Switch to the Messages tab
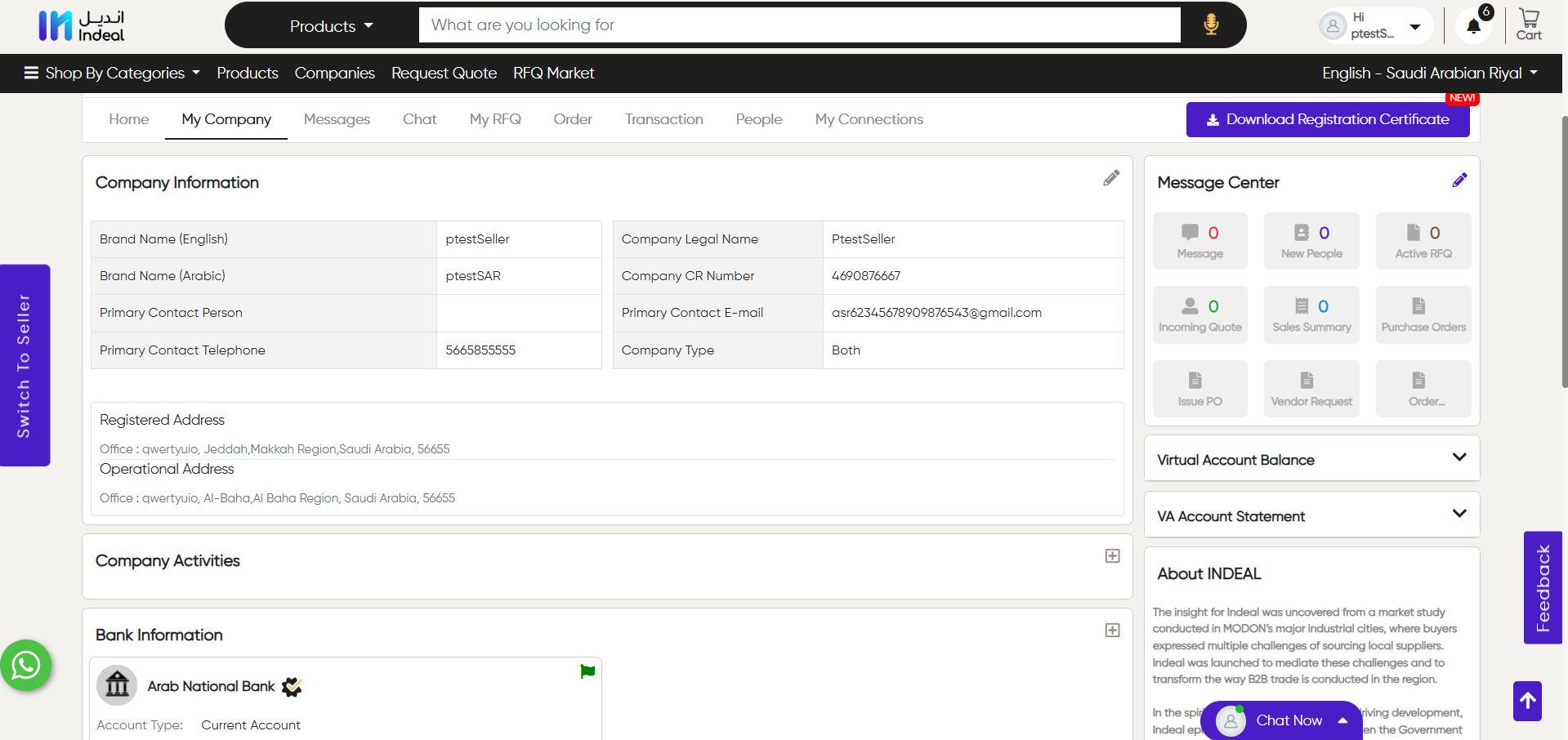This screenshot has width=1568, height=740. tap(337, 119)
